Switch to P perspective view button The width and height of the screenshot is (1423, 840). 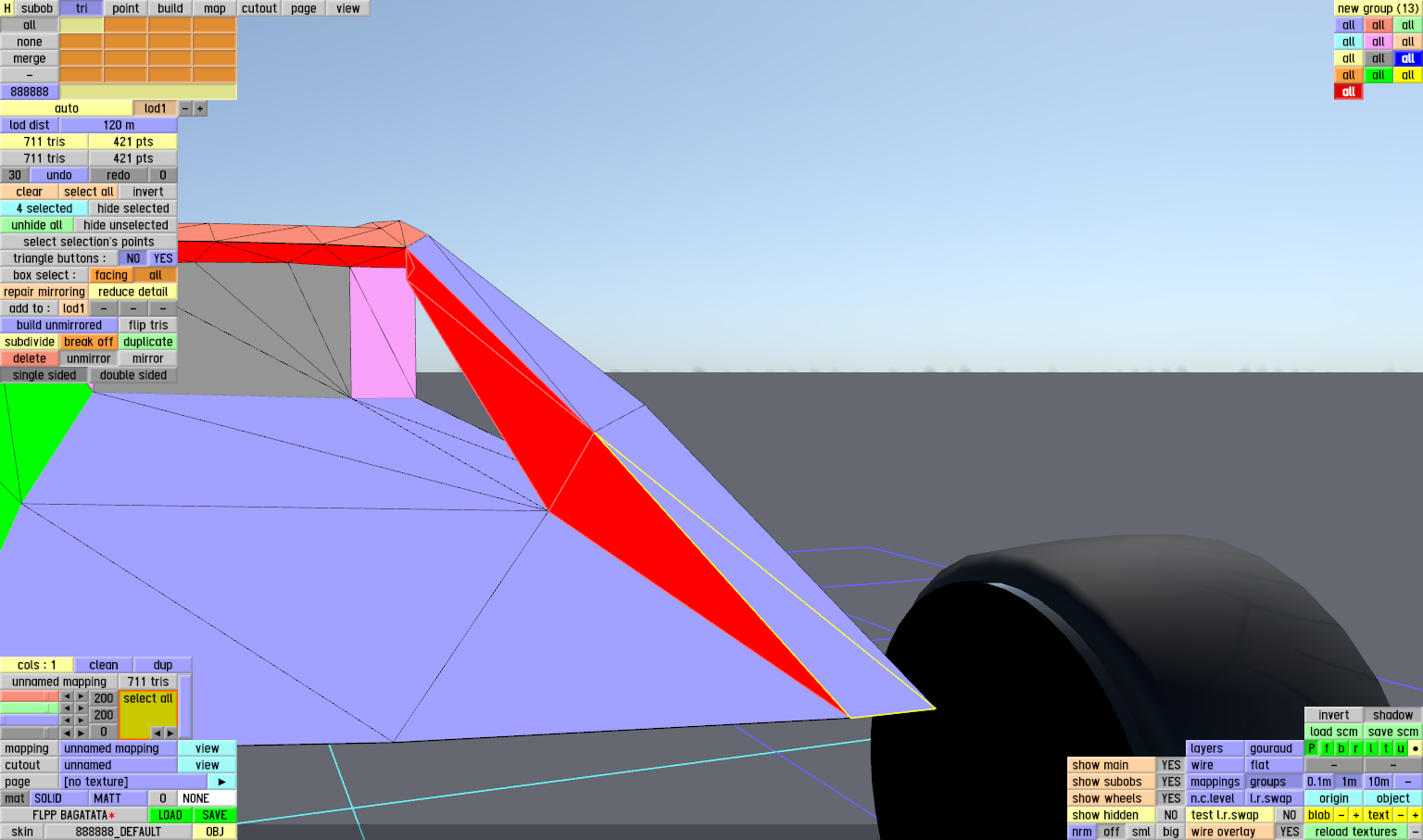click(1312, 748)
